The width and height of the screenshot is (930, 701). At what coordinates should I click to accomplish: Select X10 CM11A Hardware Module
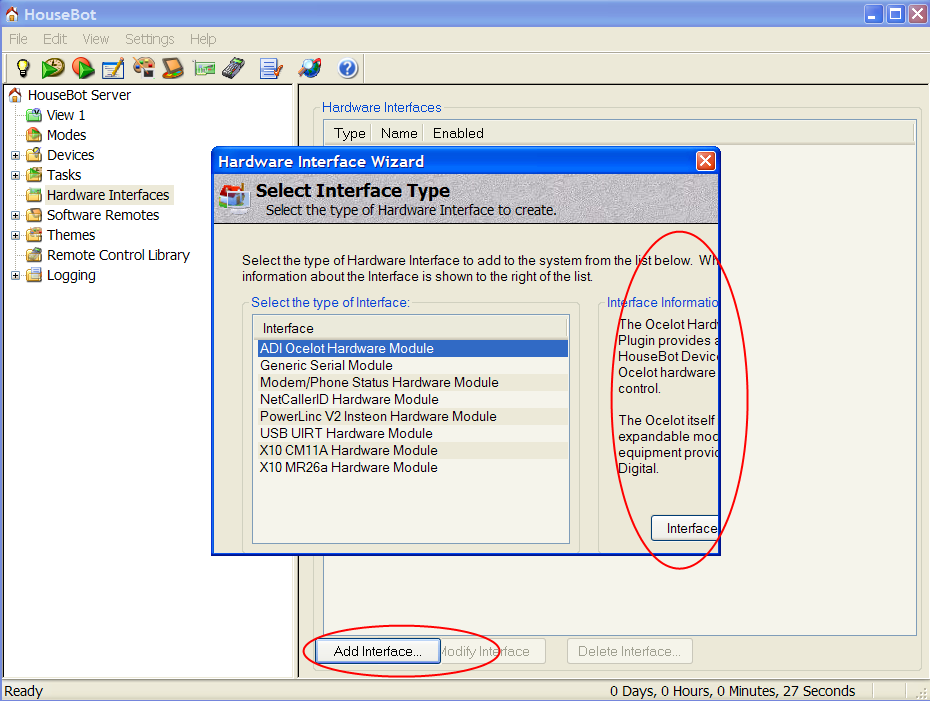pos(413,451)
